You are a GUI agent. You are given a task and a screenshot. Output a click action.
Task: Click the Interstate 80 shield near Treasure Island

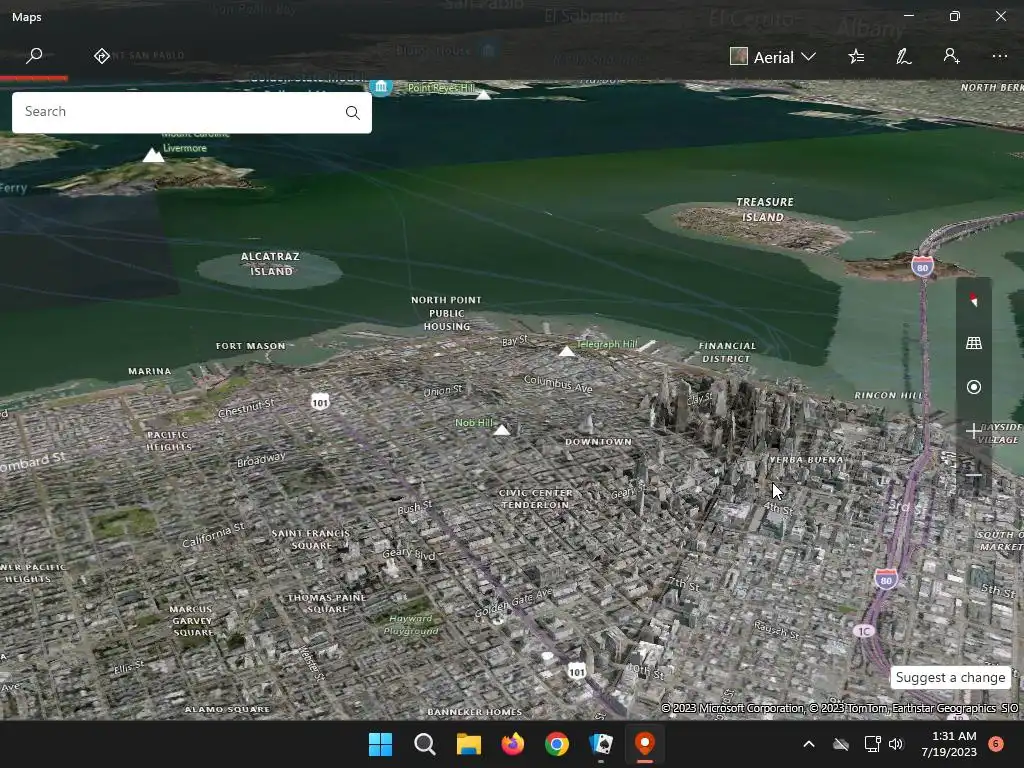pos(922,267)
